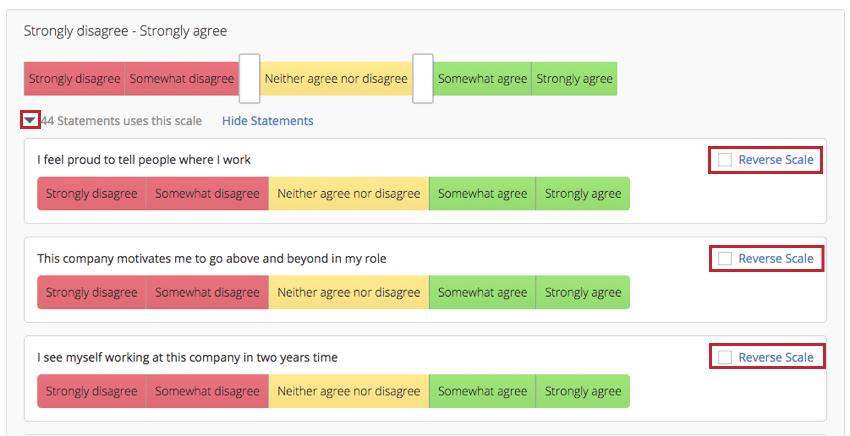The height and width of the screenshot is (436, 850).
Task: Enable Reverse Scale checkbox for 'I feel proud' statement
Action: point(725,160)
